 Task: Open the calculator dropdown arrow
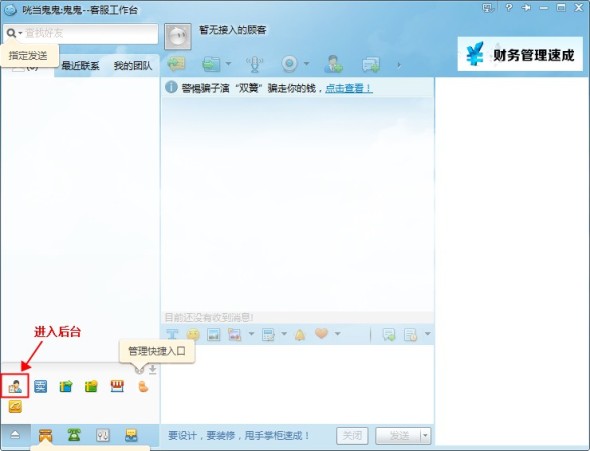[284, 334]
